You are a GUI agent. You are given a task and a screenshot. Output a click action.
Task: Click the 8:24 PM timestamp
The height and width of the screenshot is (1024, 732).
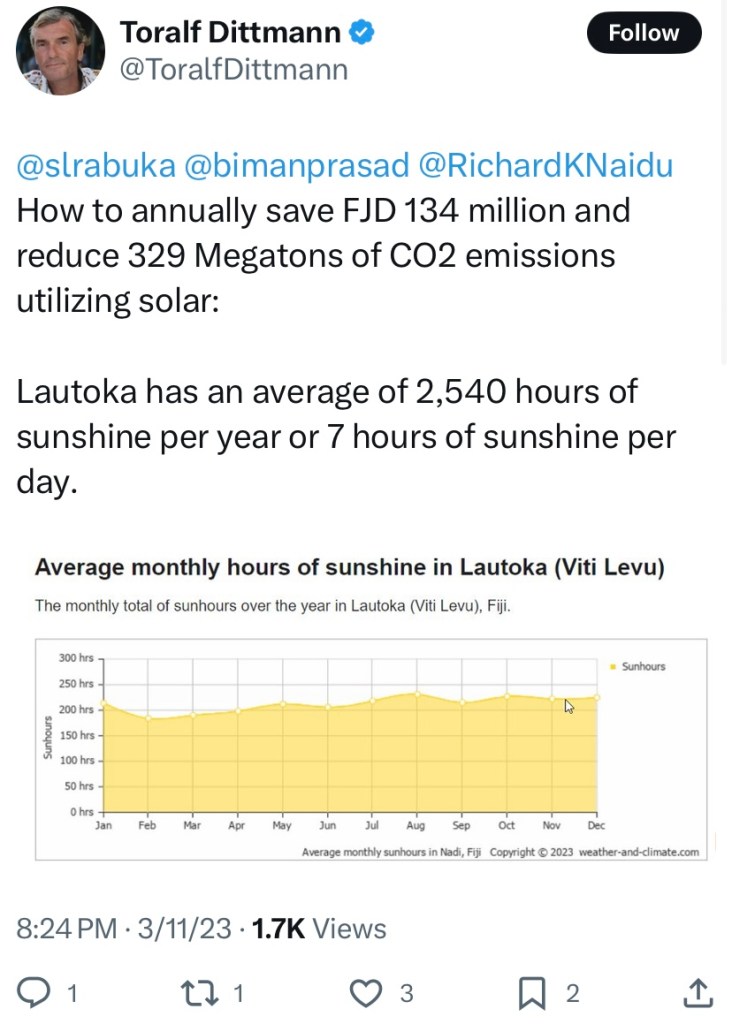pyautogui.click(x=67, y=928)
